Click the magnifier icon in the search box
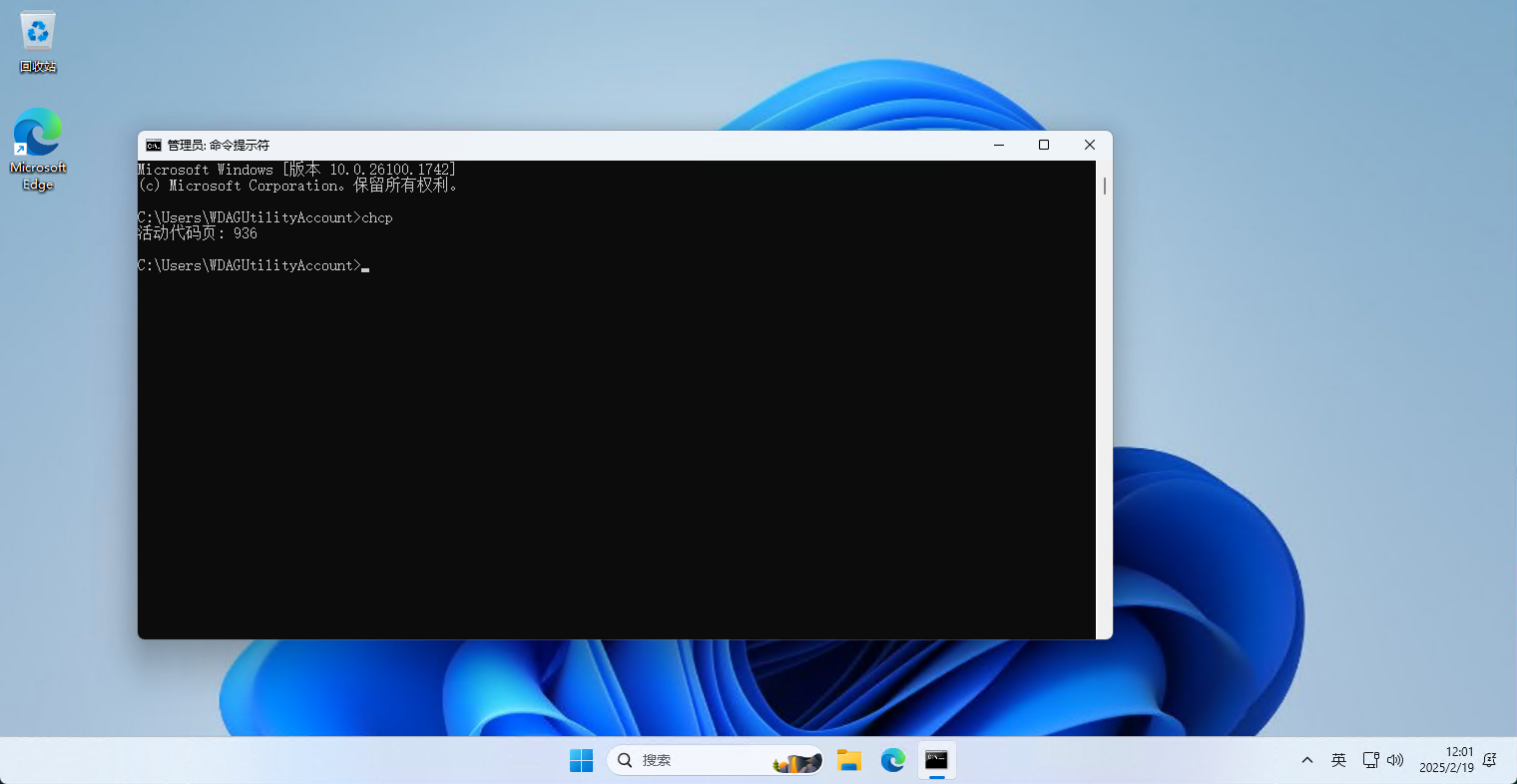 [x=624, y=760]
